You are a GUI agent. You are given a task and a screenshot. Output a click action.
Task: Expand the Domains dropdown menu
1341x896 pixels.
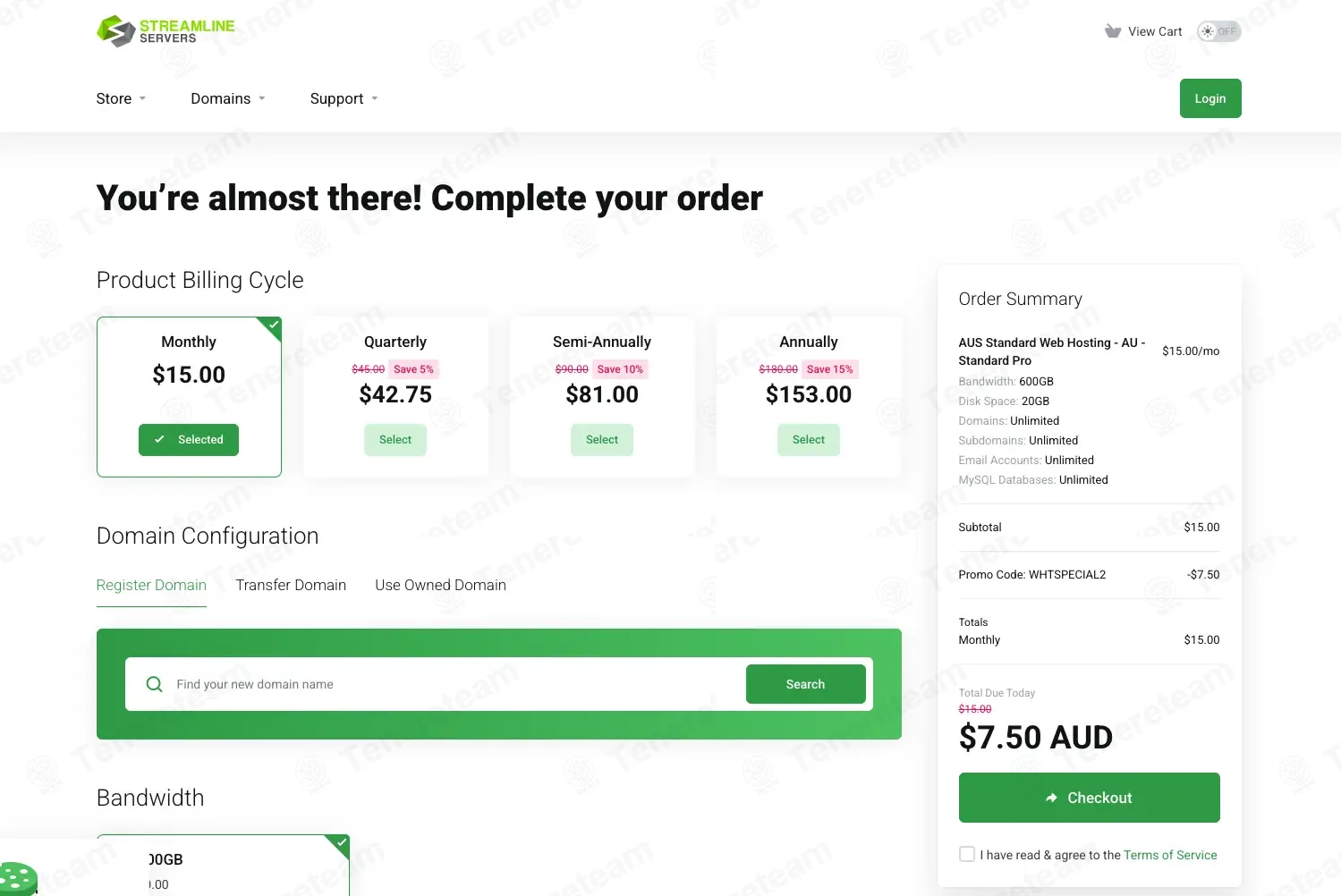(x=228, y=98)
